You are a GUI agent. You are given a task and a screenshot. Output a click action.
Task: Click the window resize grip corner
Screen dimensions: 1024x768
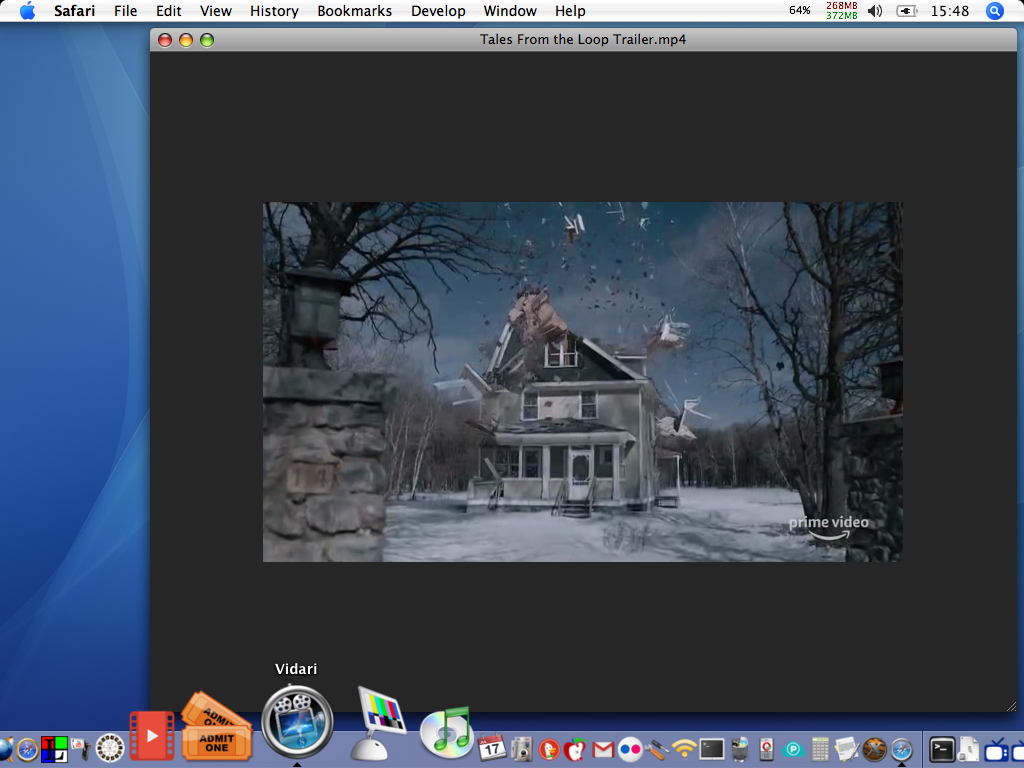[x=1012, y=706]
